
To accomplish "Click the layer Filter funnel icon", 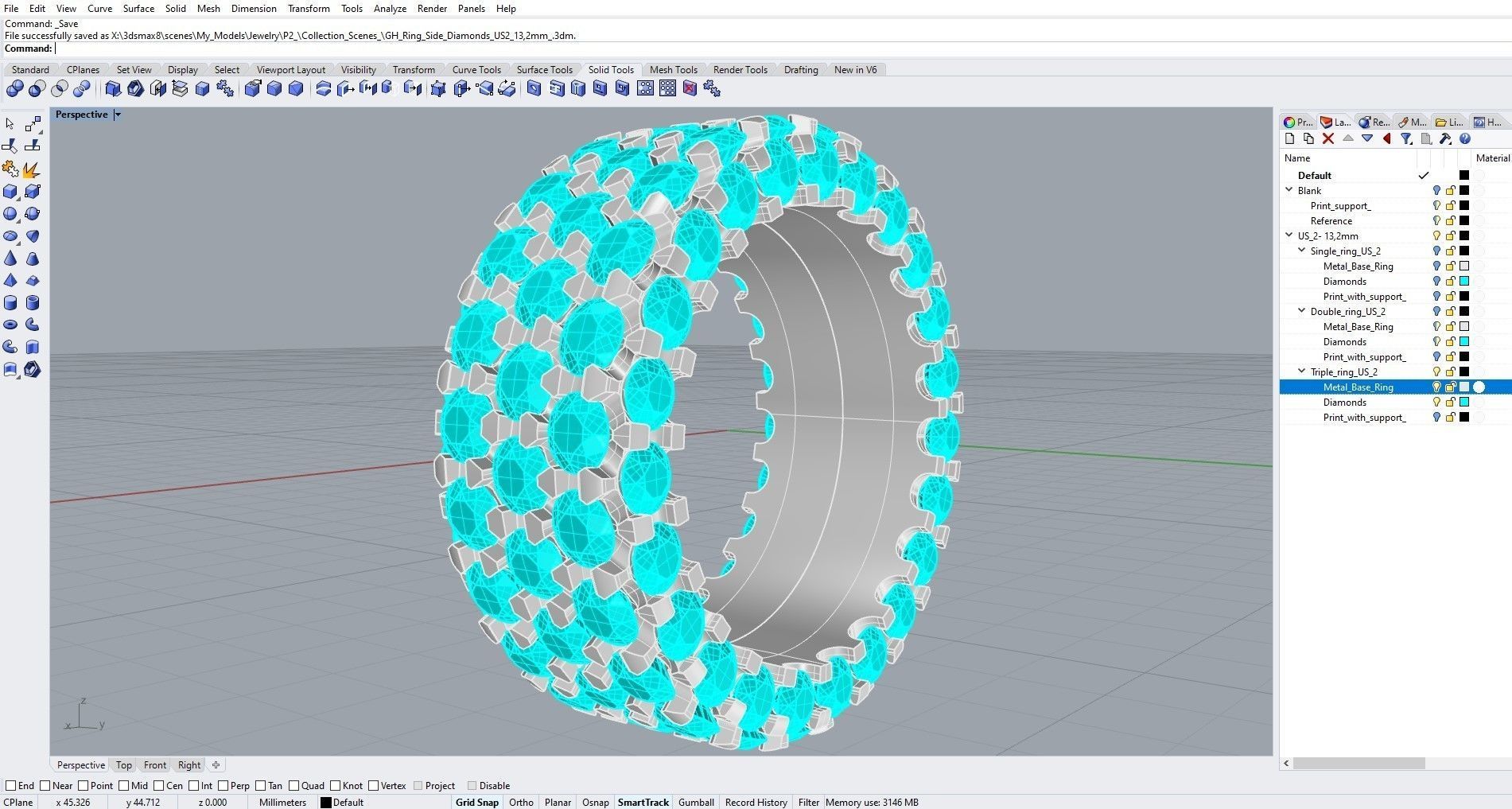I will [x=1406, y=138].
